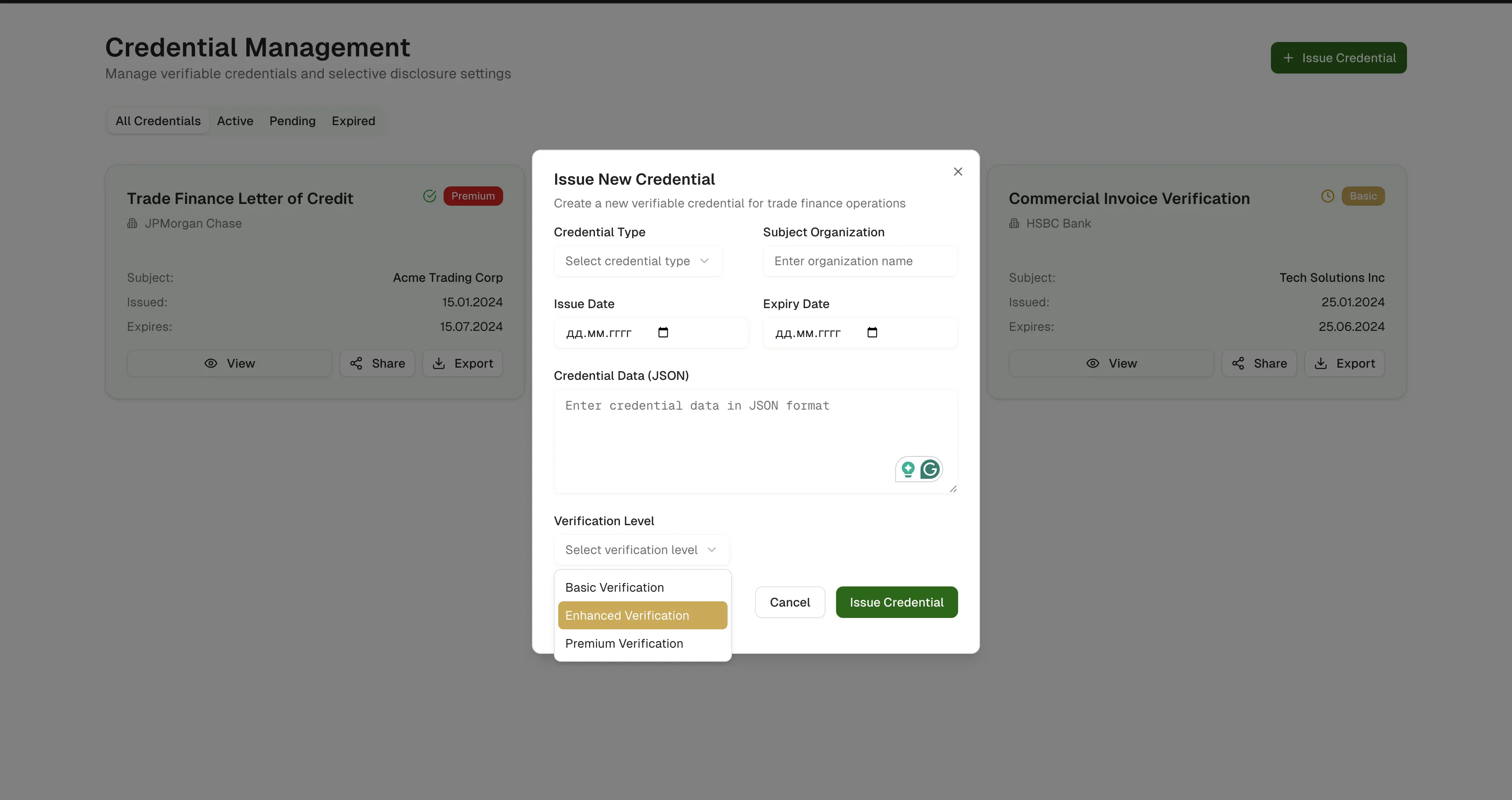Select Premium Verification from the dropdown list
1512x800 pixels.
pyautogui.click(x=624, y=643)
